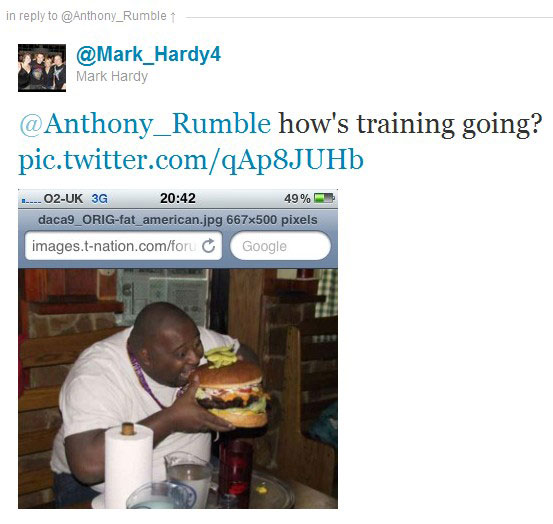Click the up arrow beside reply header
Image resolution: width=553 pixels, height=524 pixels.
tap(173, 17)
